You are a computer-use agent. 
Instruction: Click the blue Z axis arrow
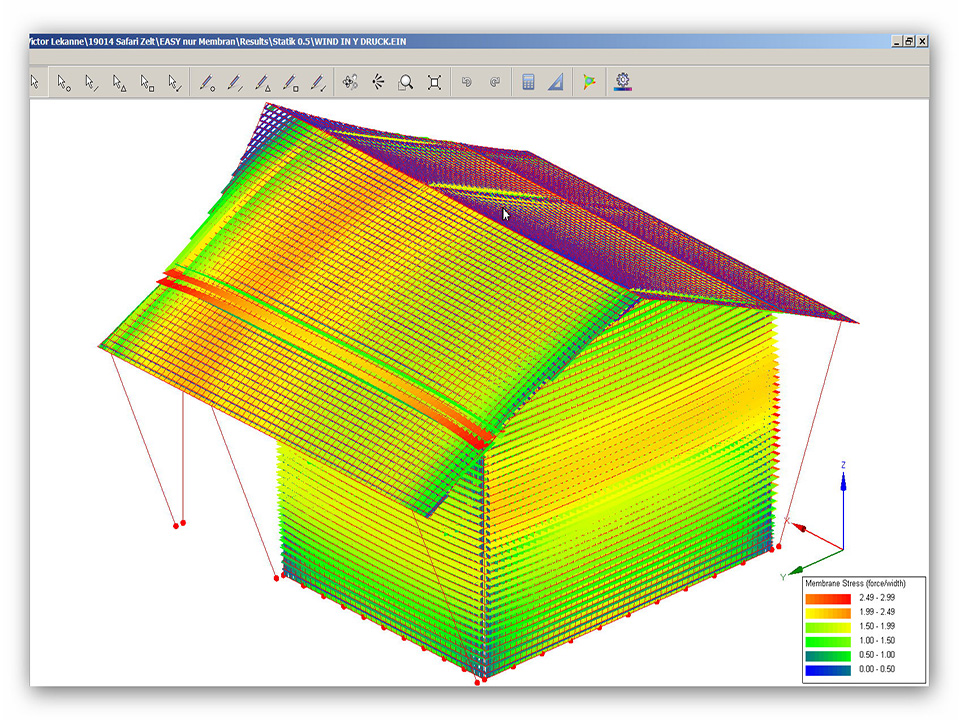pos(843,484)
